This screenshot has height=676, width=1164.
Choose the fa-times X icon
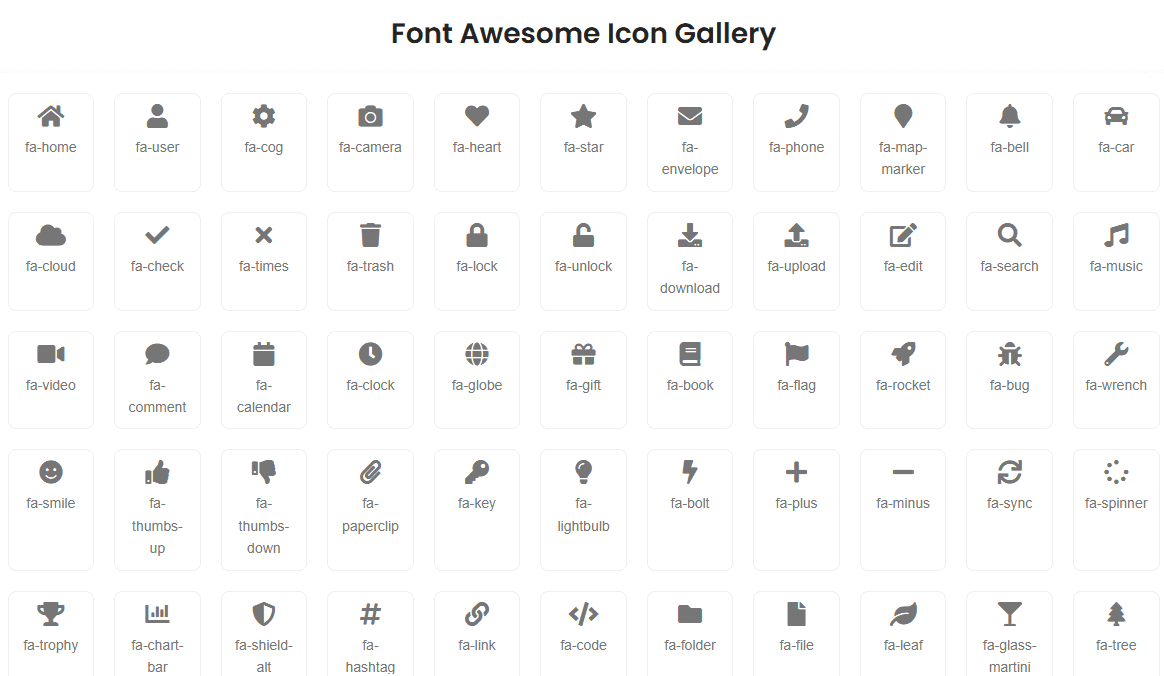click(264, 235)
